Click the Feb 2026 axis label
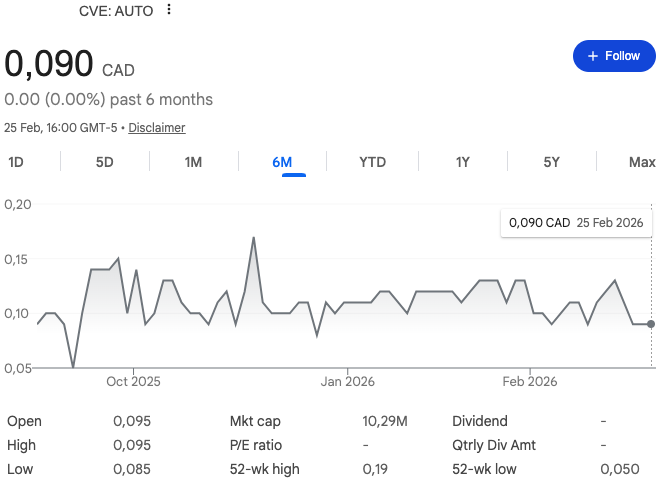The image size is (659, 482). coord(529,381)
